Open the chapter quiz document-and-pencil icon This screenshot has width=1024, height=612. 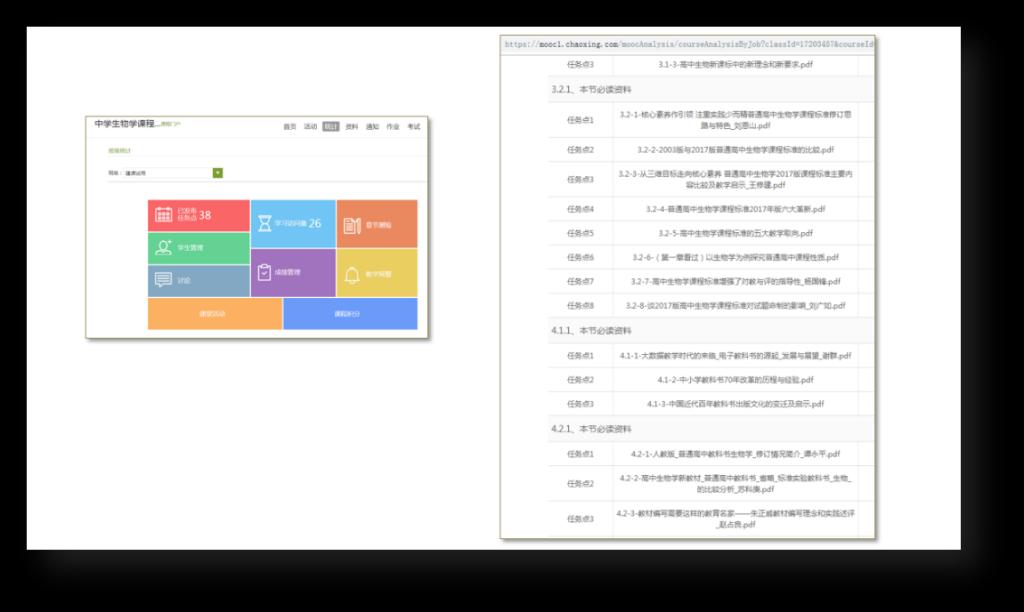(352, 224)
